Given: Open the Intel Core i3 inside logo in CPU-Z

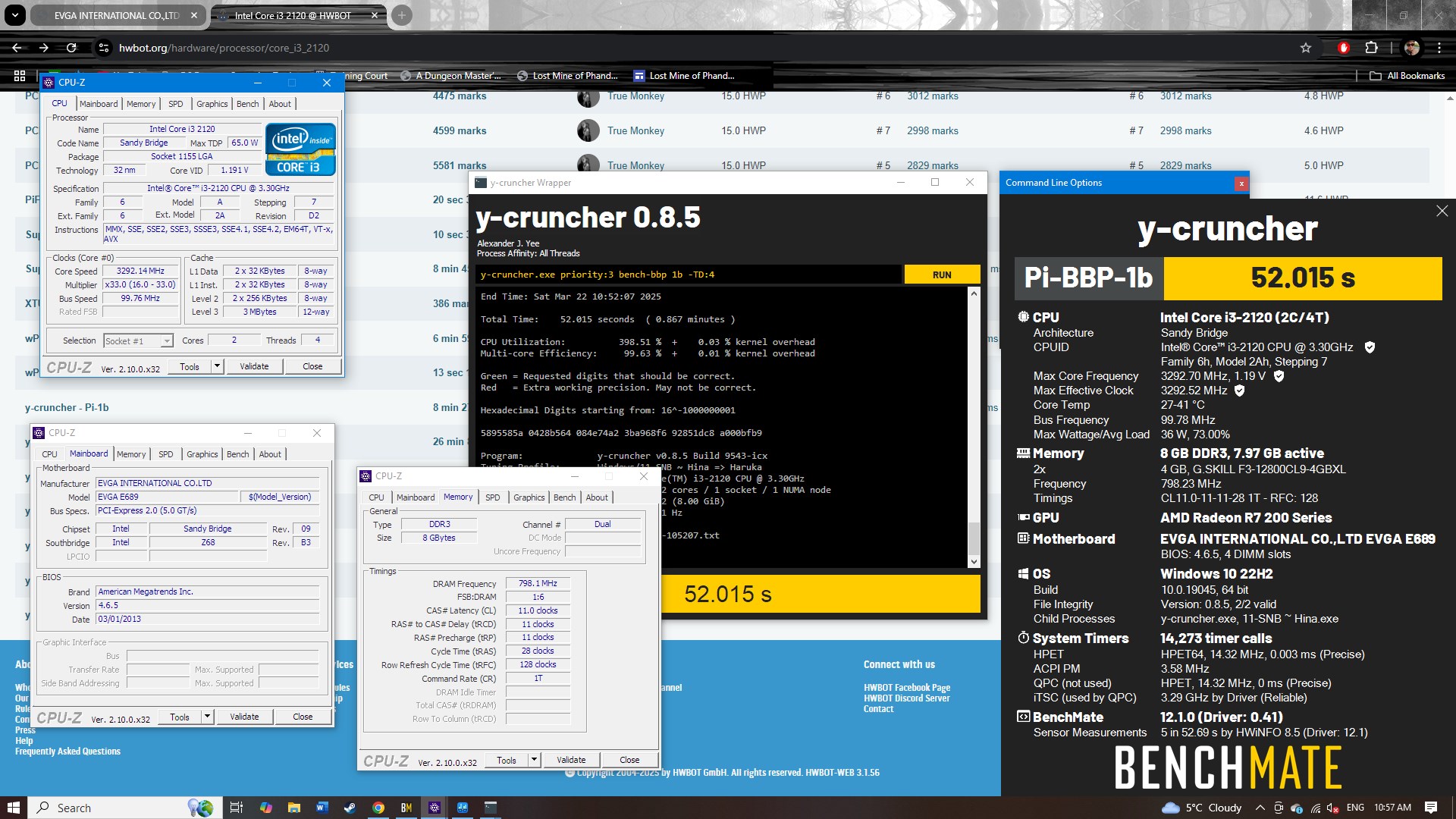Looking at the screenshot, I should click(x=300, y=149).
